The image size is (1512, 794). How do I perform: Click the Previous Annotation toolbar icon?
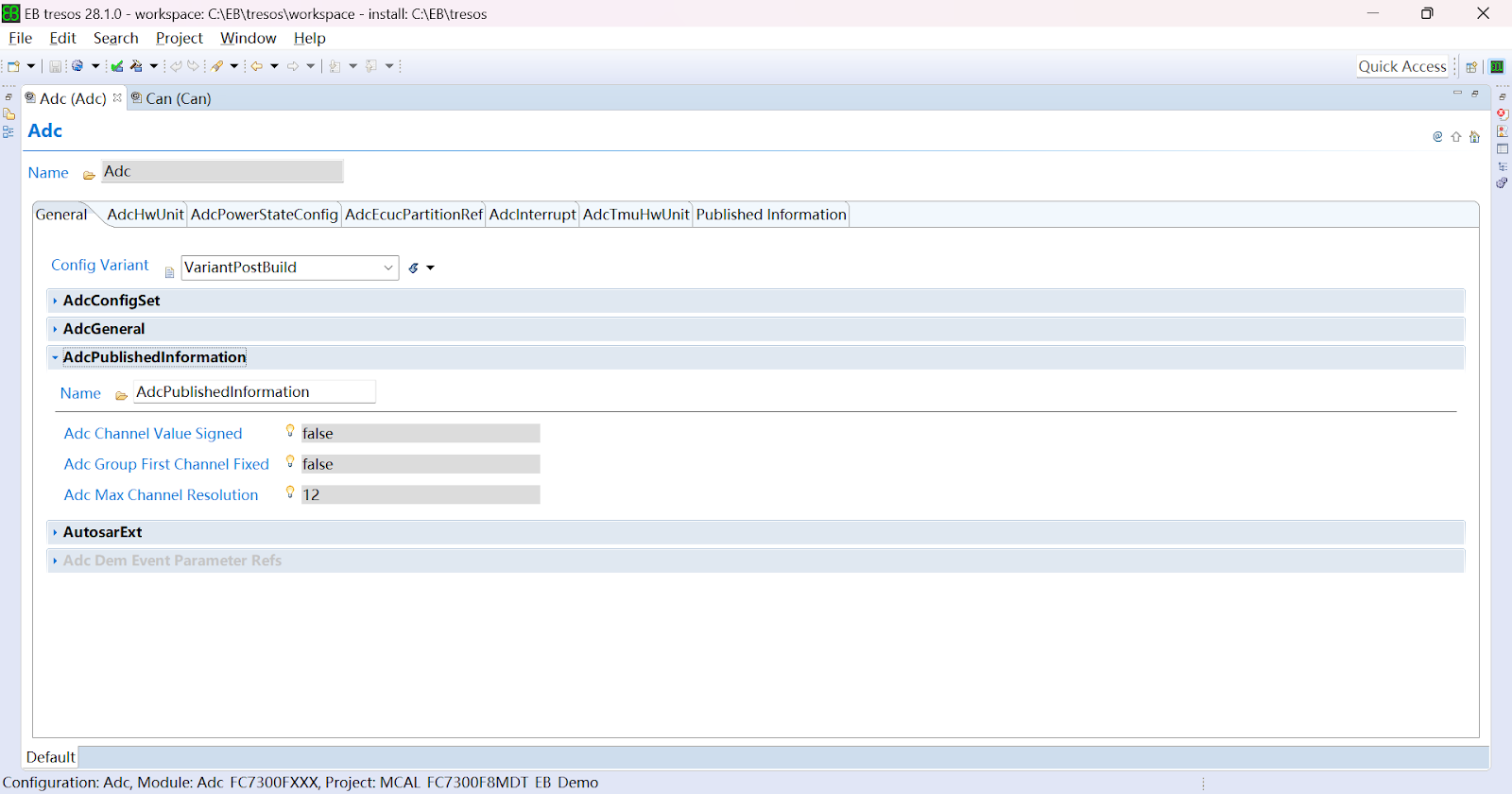point(370,66)
